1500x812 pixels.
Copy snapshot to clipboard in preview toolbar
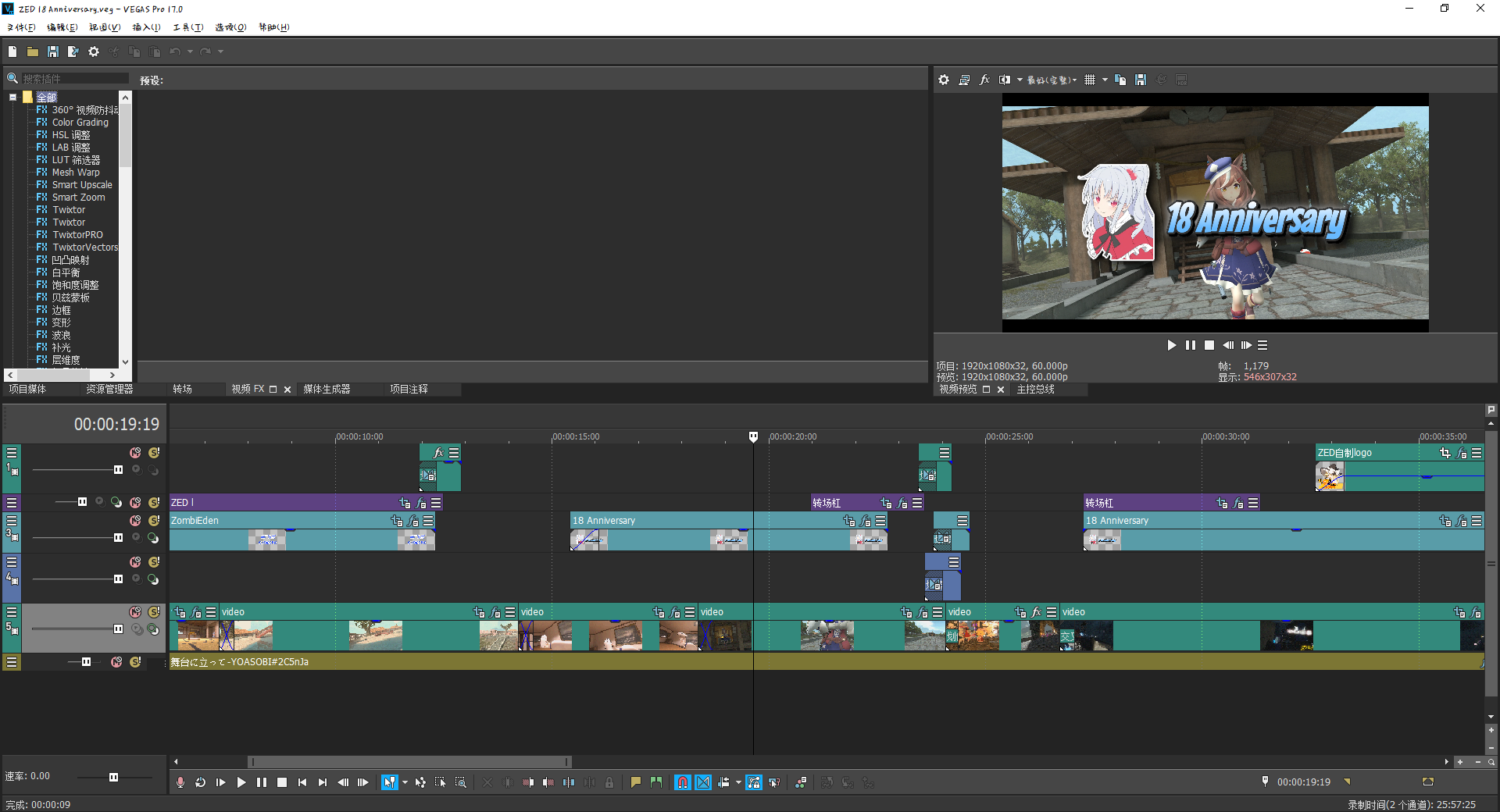tap(1120, 80)
